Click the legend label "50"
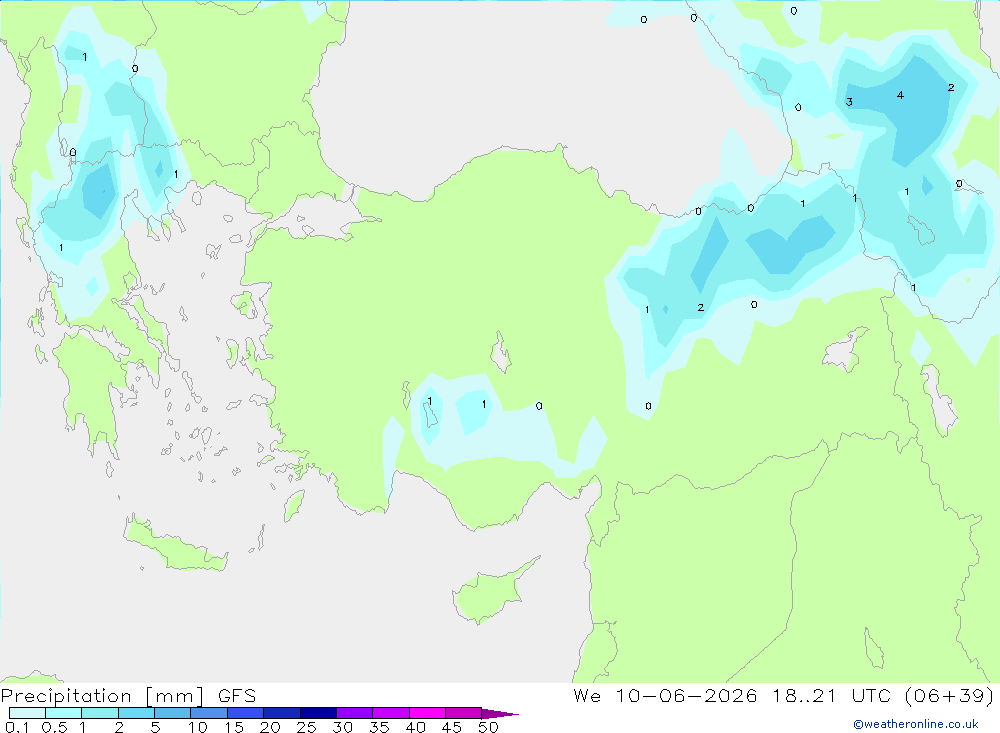Viewport: 1000px width, 733px height. coord(489,727)
